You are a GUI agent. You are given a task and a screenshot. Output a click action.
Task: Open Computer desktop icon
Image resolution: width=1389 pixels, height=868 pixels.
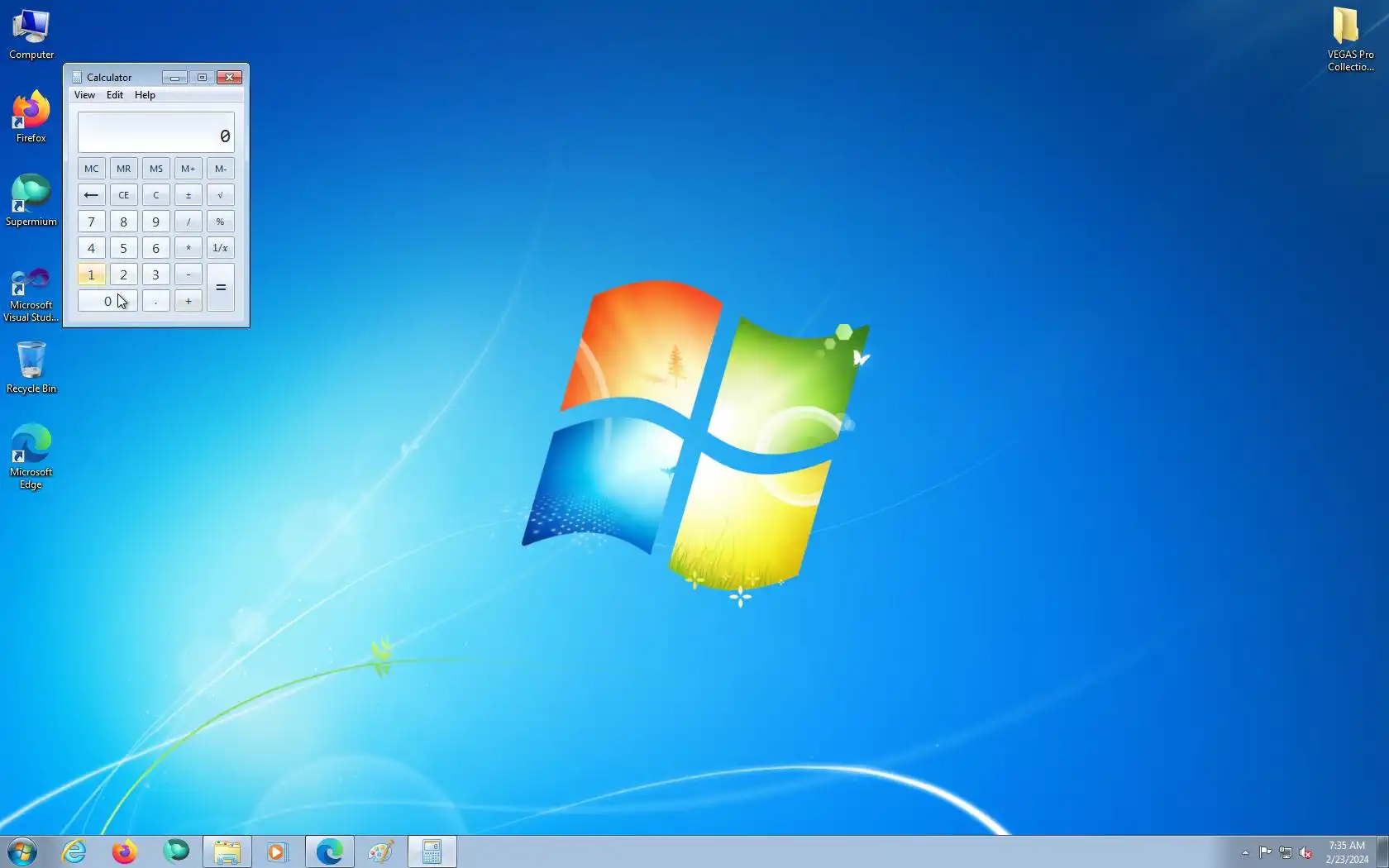coord(31,33)
